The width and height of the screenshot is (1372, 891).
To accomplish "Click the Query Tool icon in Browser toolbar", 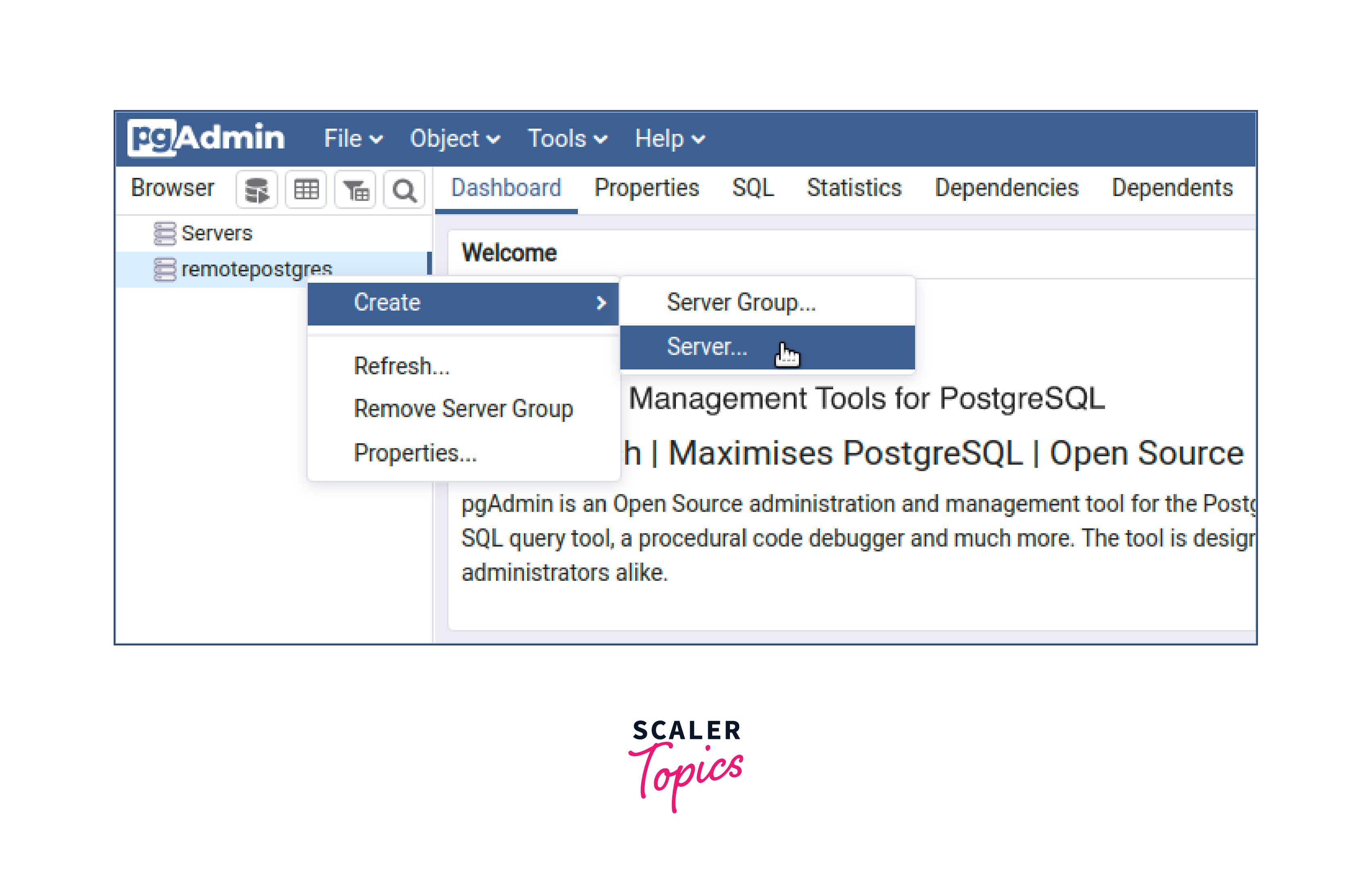I will pos(256,190).
